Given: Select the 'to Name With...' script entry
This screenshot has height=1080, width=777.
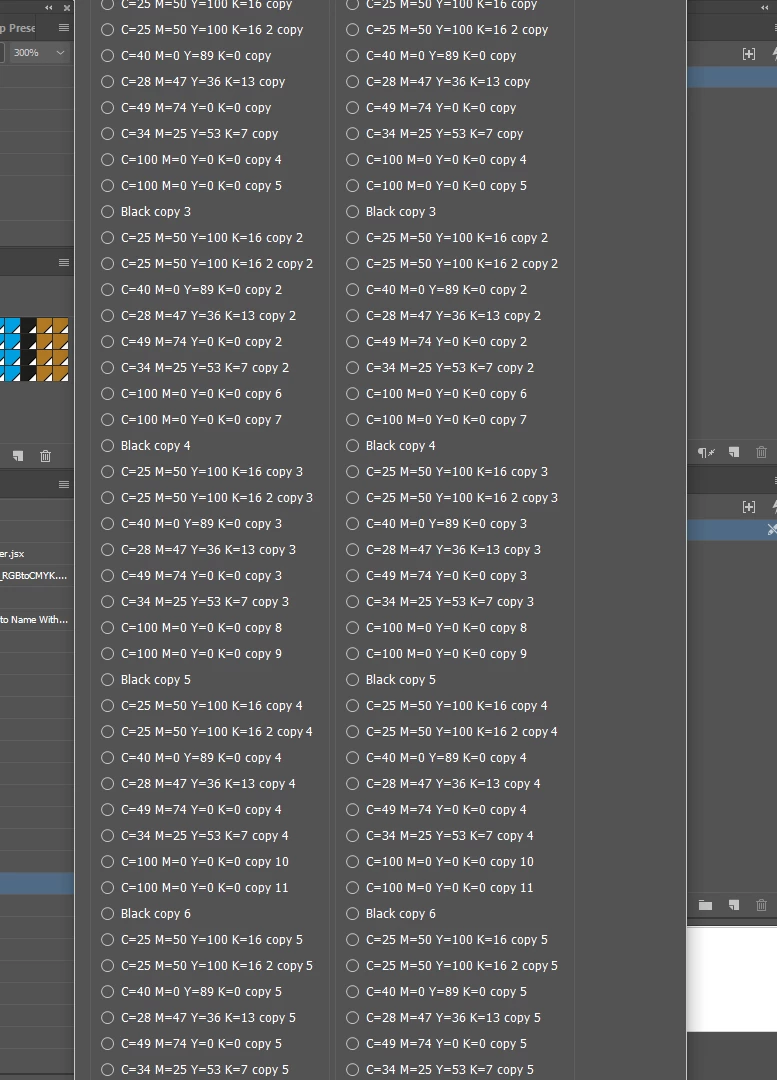Looking at the screenshot, I should (36, 620).
